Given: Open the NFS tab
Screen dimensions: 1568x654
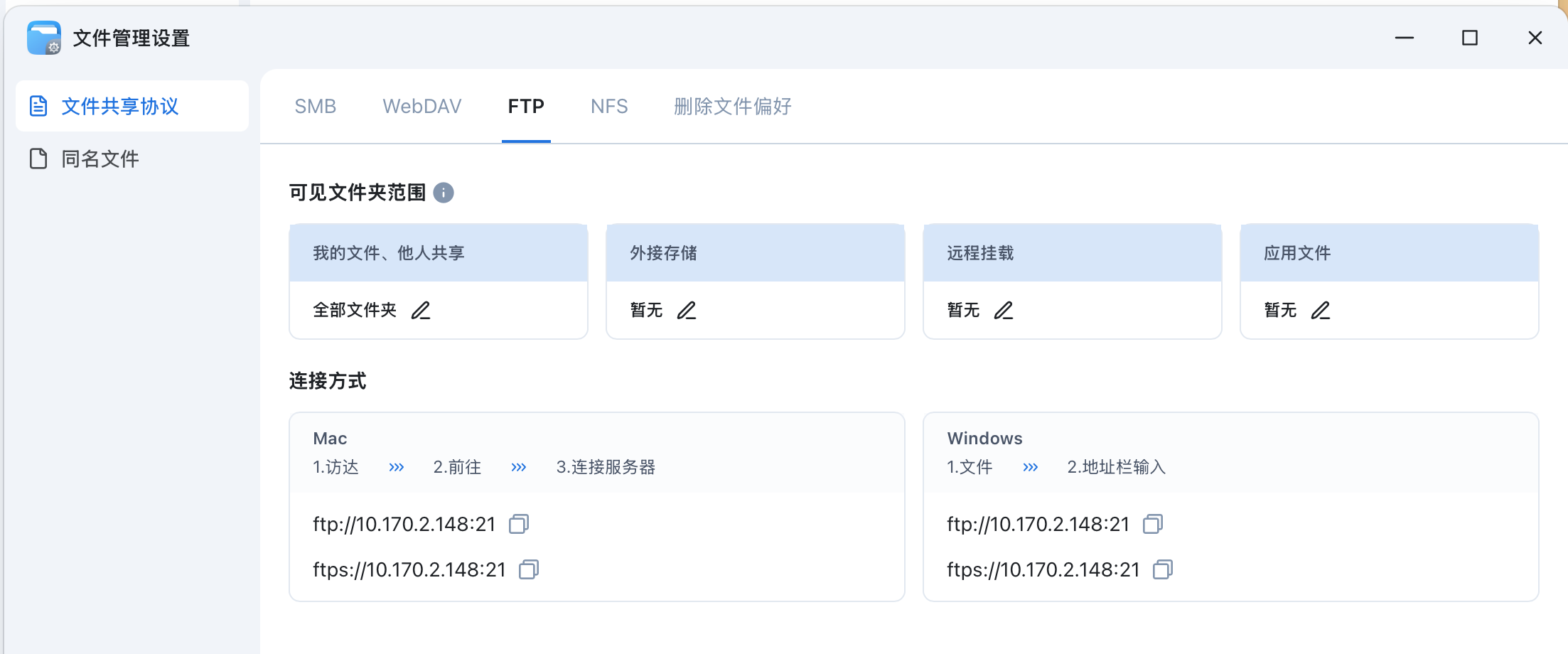Looking at the screenshot, I should (x=608, y=106).
